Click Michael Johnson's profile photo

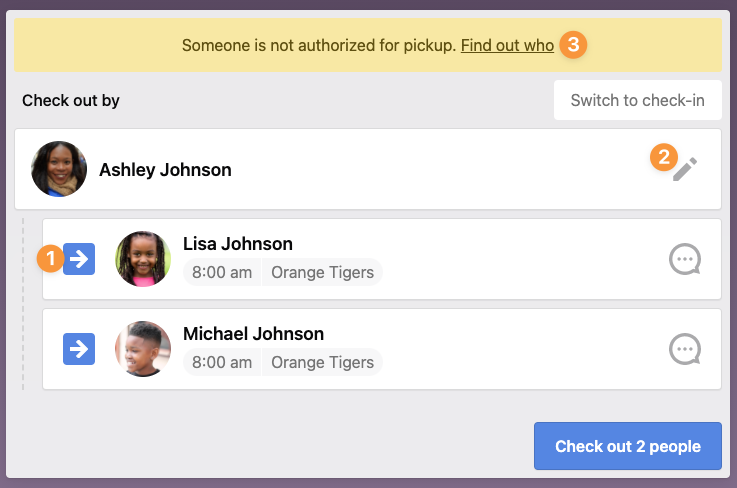click(x=143, y=349)
